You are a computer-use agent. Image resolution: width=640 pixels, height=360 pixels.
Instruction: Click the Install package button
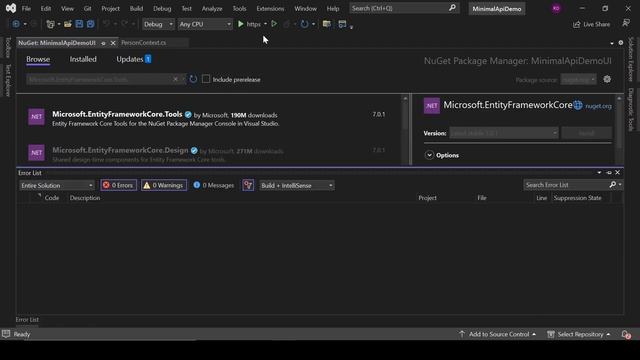pos(587,133)
